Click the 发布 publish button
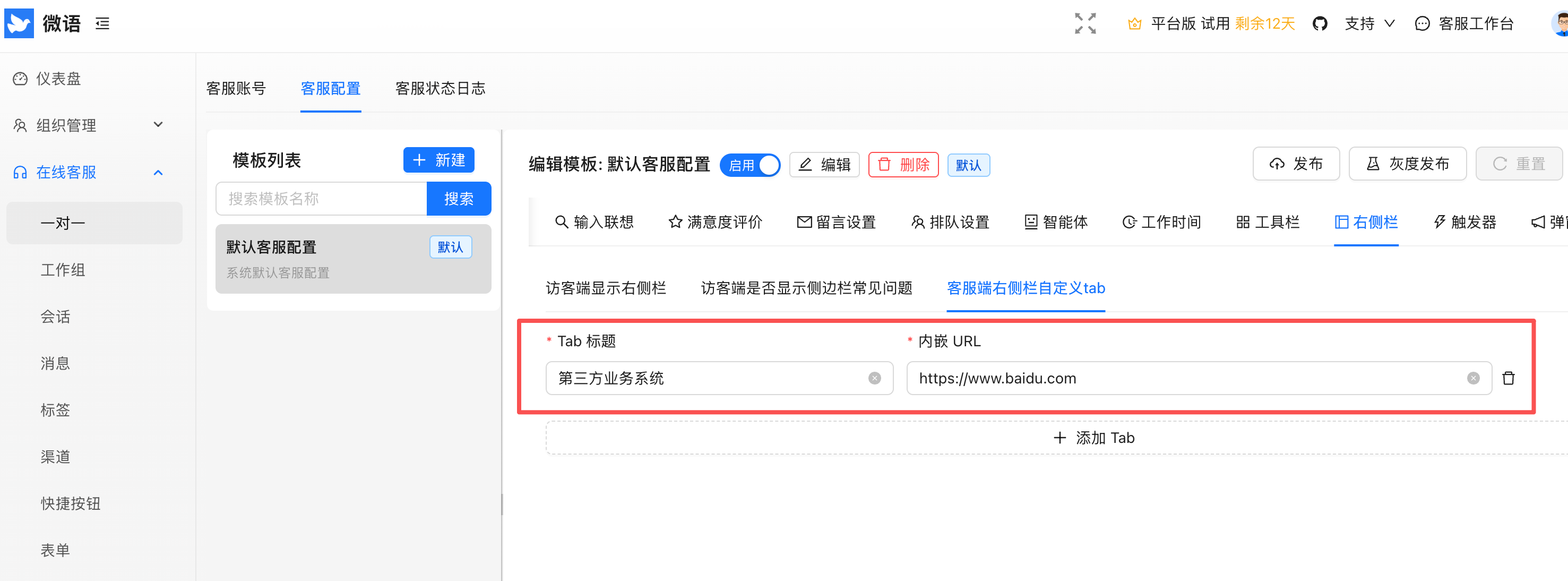 [x=1297, y=163]
